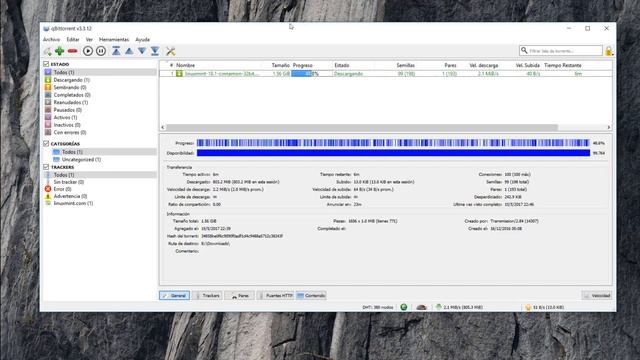Click the torrent list horizontal scrollbar
The width and height of the screenshot is (640, 360).
(x=362, y=127)
